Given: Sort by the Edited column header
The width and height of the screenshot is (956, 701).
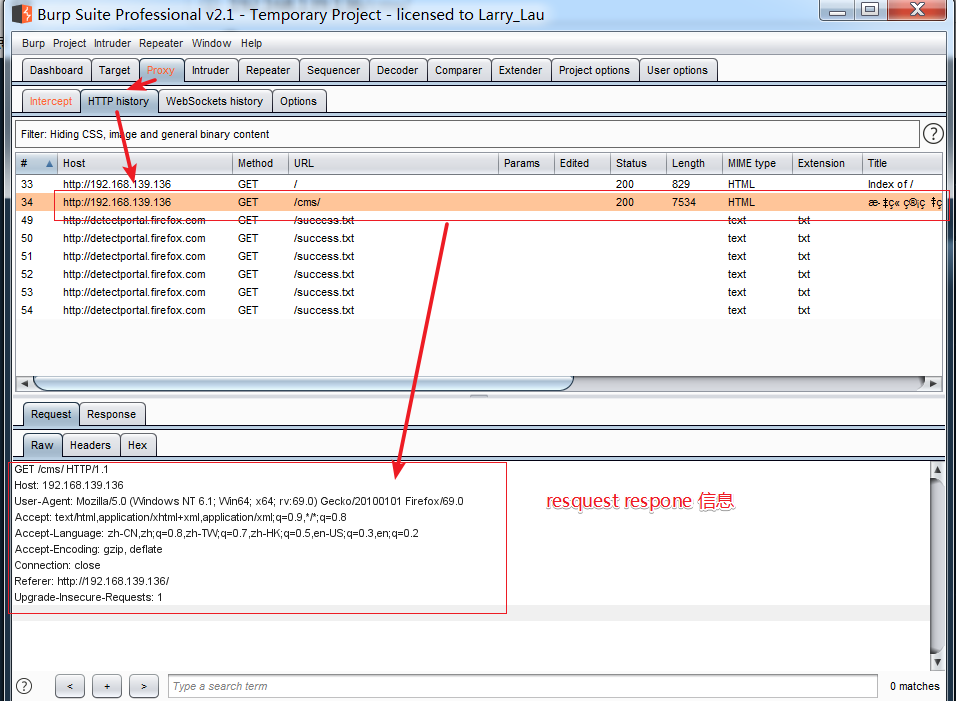Looking at the screenshot, I should (582, 163).
